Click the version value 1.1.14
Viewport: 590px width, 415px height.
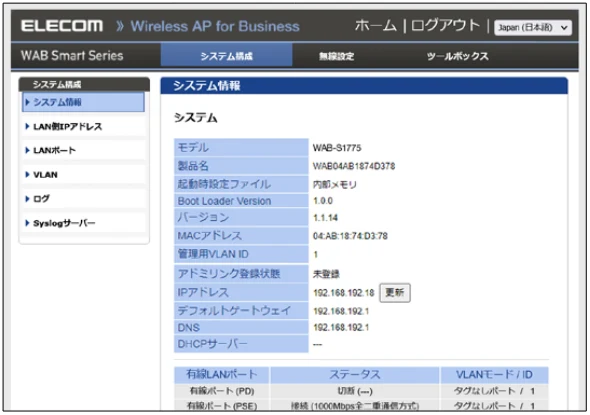[325, 218]
